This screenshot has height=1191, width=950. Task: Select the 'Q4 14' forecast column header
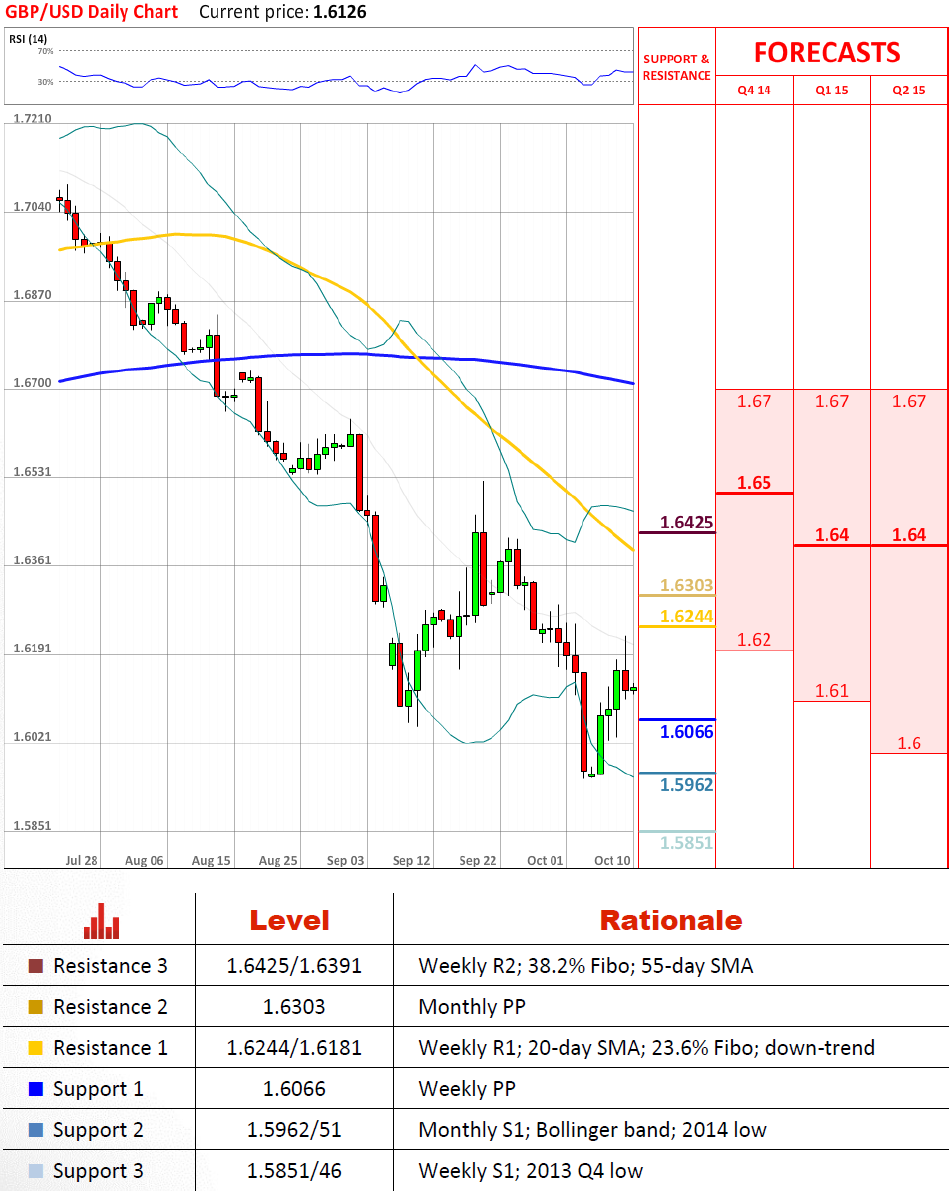click(x=754, y=90)
